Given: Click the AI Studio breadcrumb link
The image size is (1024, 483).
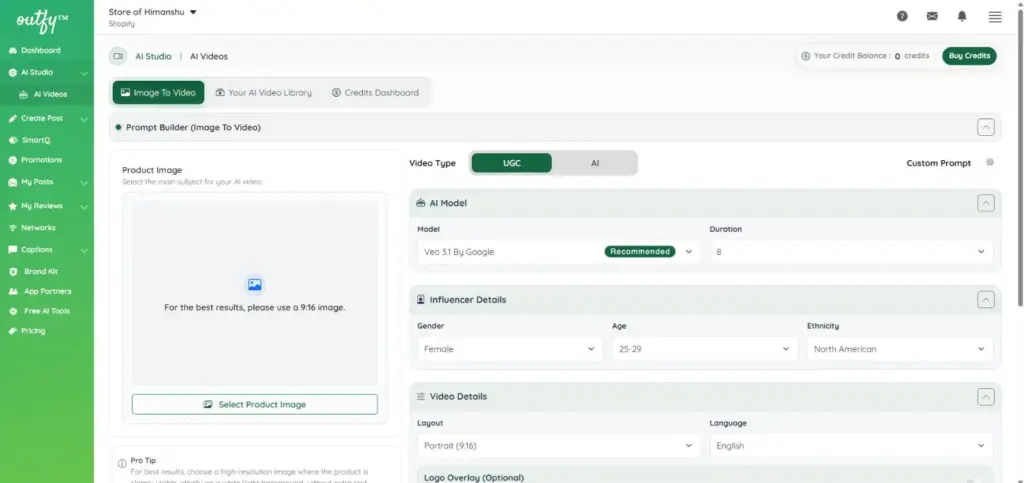Looking at the screenshot, I should [153, 56].
